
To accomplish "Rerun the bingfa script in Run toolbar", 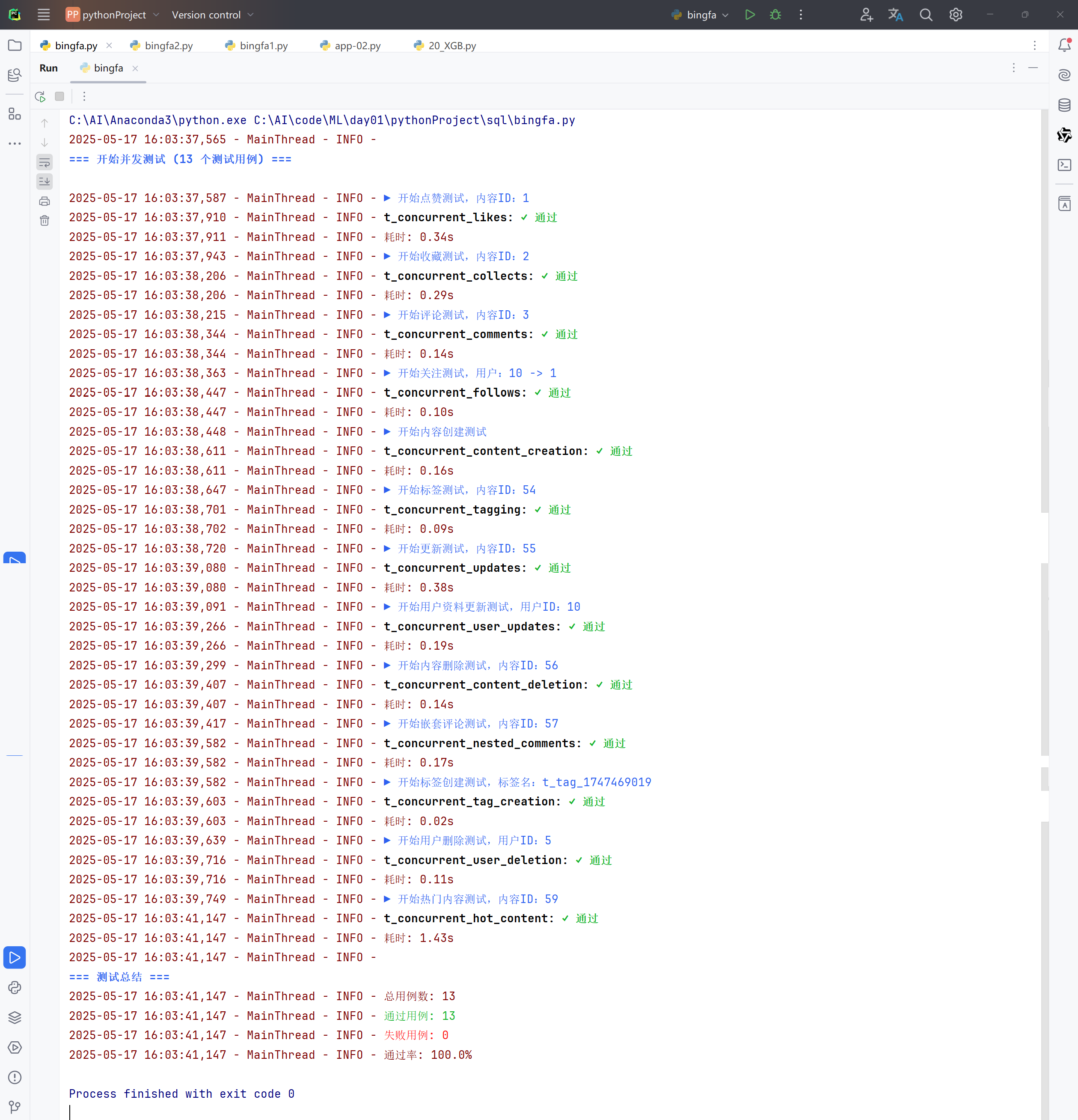I will click(x=40, y=97).
